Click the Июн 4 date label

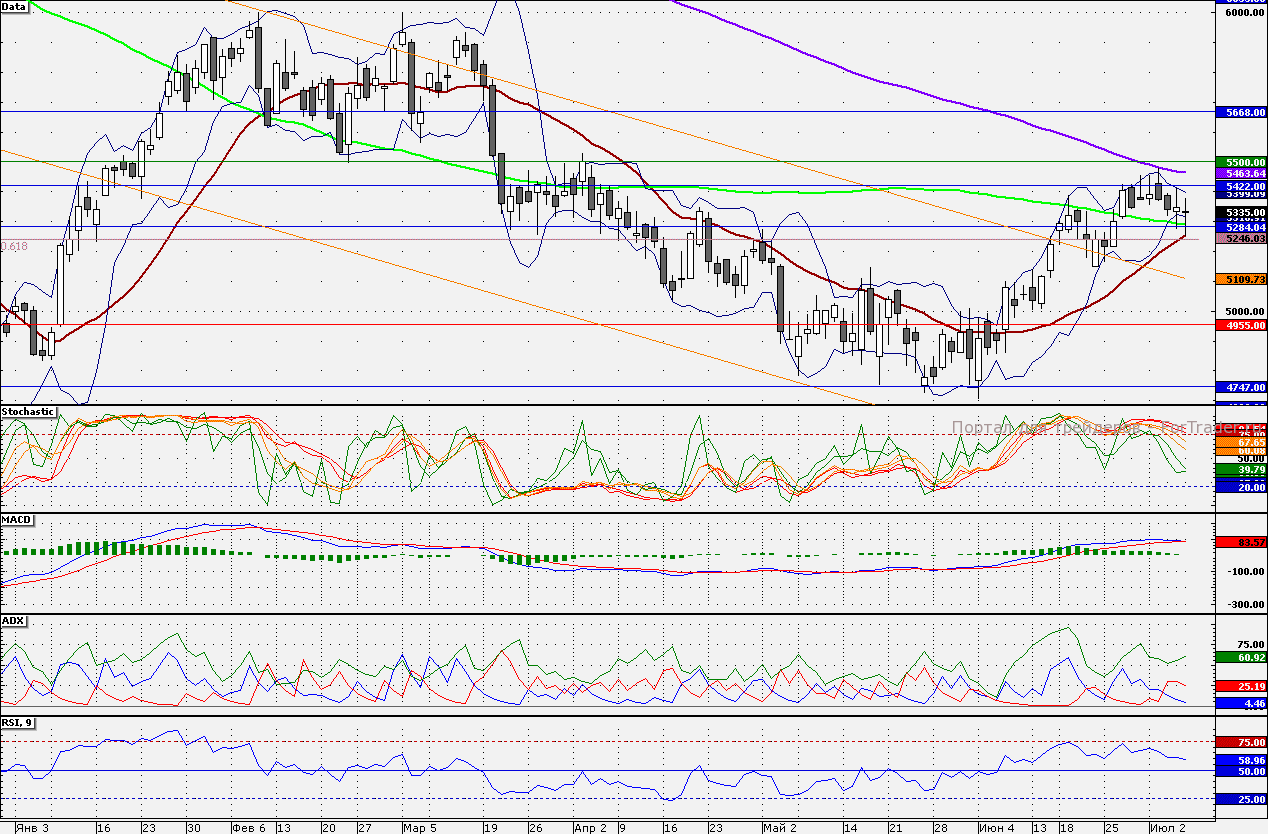click(x=997, y=828)
